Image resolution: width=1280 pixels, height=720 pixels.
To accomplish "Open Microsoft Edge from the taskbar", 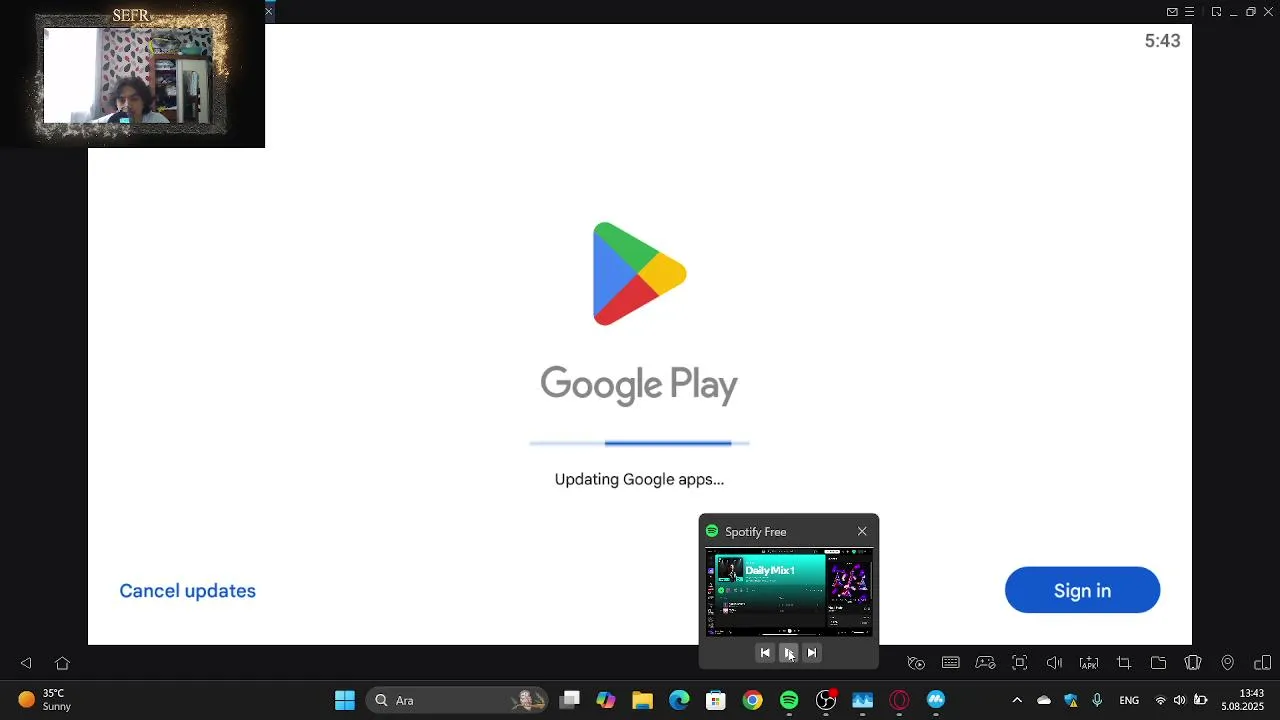I will coord(679,700).
